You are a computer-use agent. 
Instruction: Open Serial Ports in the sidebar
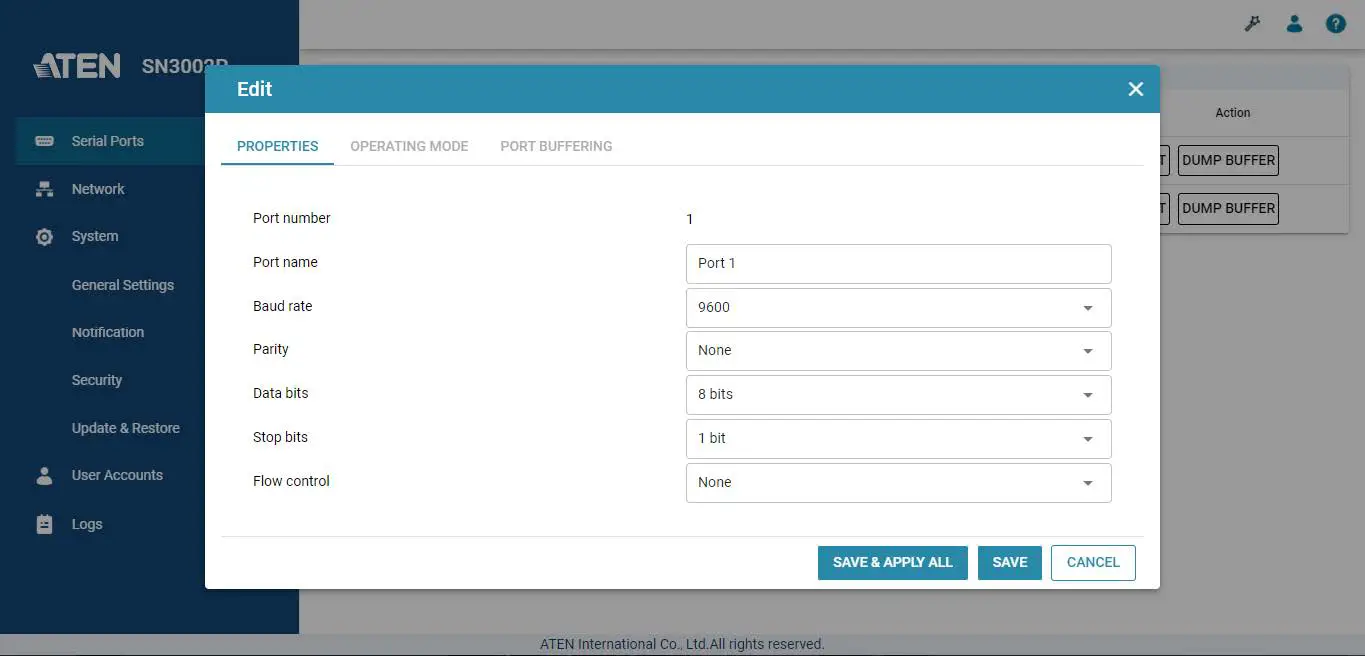pos(108,141)
